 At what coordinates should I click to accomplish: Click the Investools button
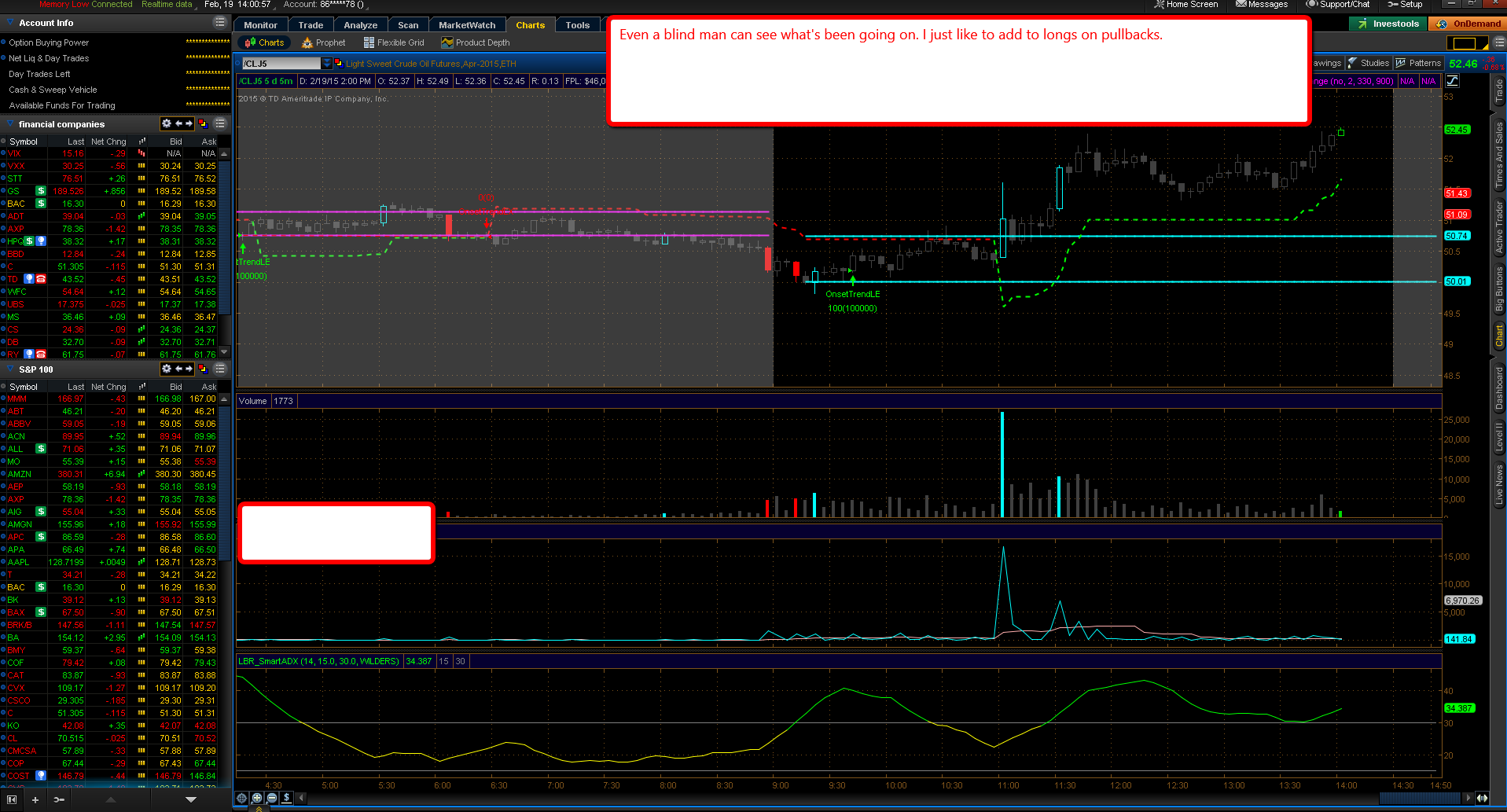coord(1389,24)
